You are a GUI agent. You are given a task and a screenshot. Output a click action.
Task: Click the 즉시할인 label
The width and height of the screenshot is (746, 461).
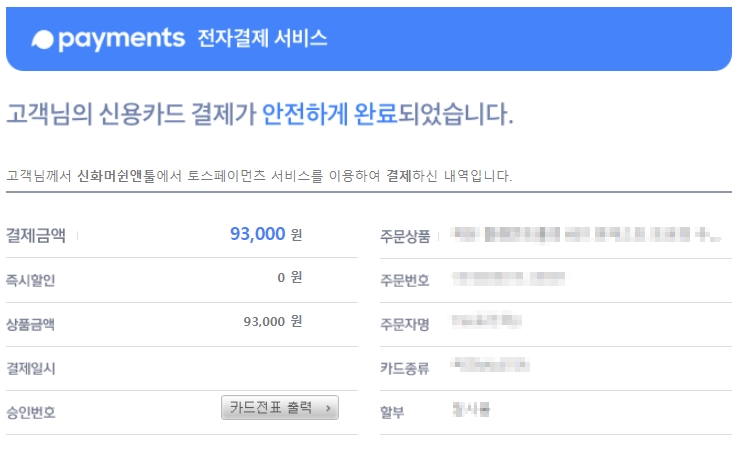[30, 280]
